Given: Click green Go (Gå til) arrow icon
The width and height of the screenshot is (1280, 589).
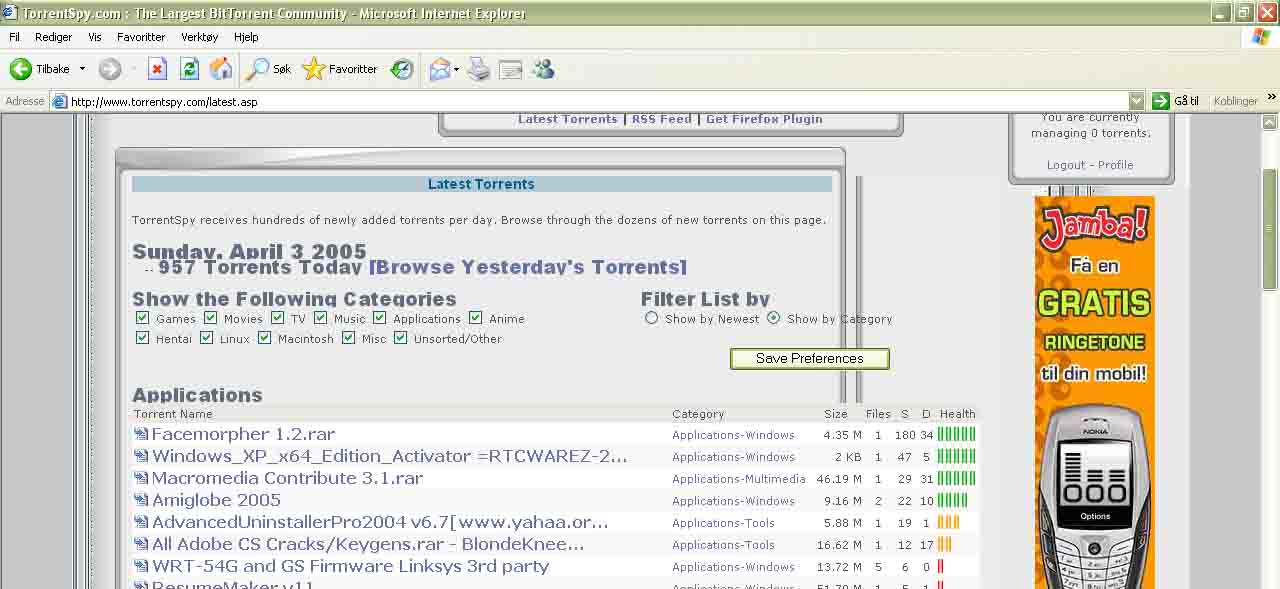Looking at the screenshot, I should 1160,101.
